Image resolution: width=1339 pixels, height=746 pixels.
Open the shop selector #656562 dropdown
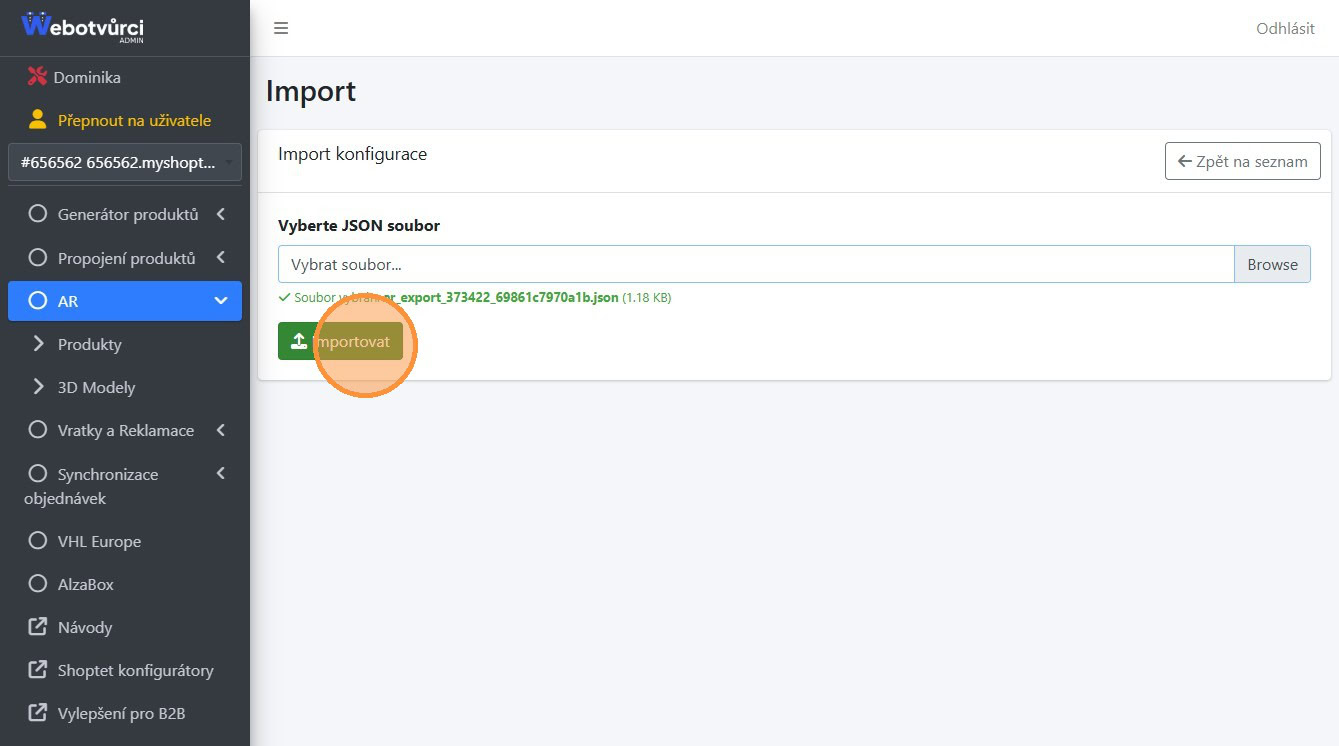[x=125, y=162]
